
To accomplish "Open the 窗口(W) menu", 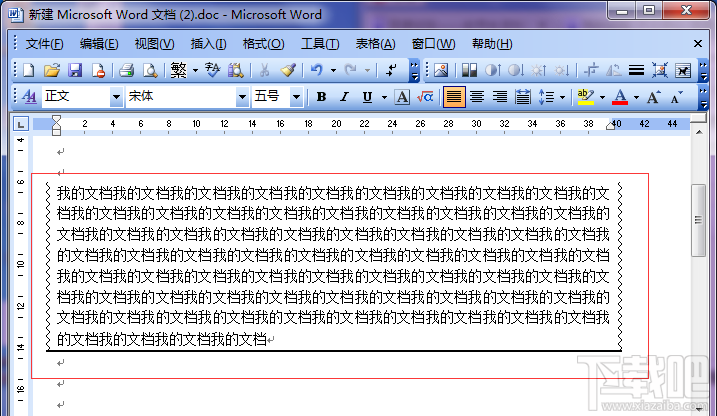I will pyautogui.click(x=433, y=44).
